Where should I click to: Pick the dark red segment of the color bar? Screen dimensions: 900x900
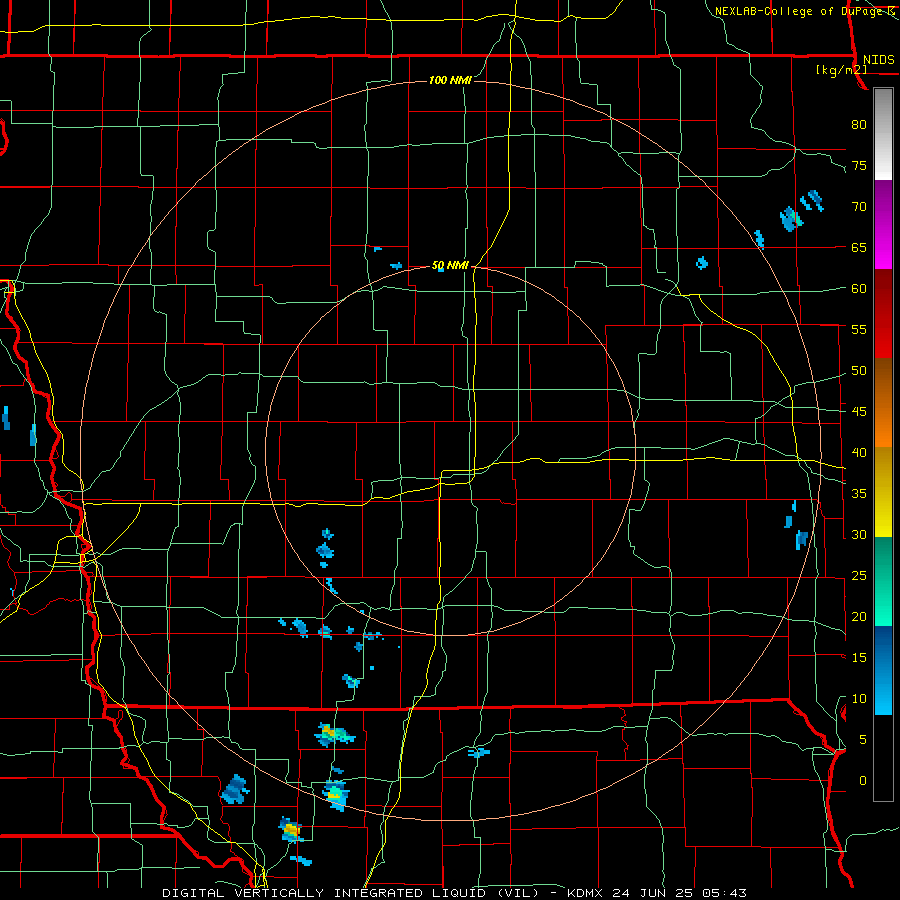pyautogui.click(x=883, y=314)
